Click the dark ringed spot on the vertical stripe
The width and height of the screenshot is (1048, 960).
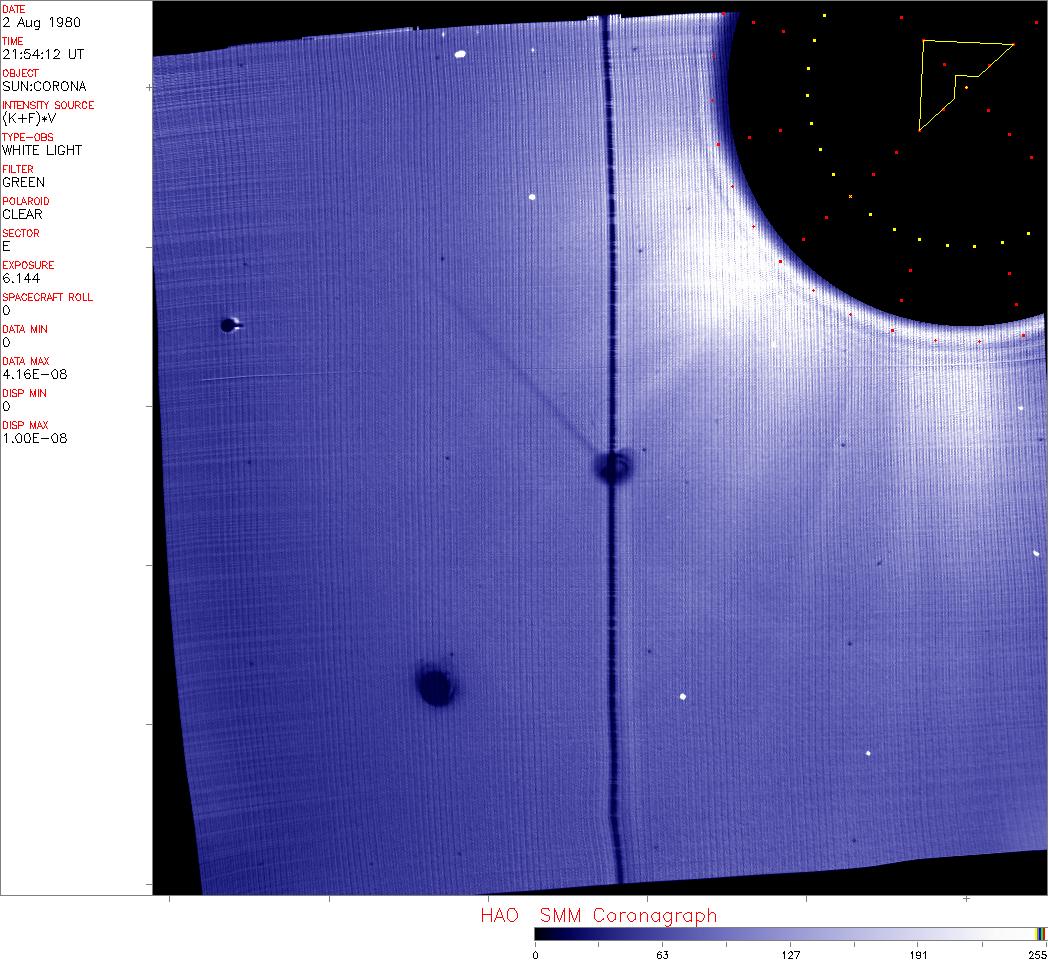pyautogui.click(x=612, y=466)
